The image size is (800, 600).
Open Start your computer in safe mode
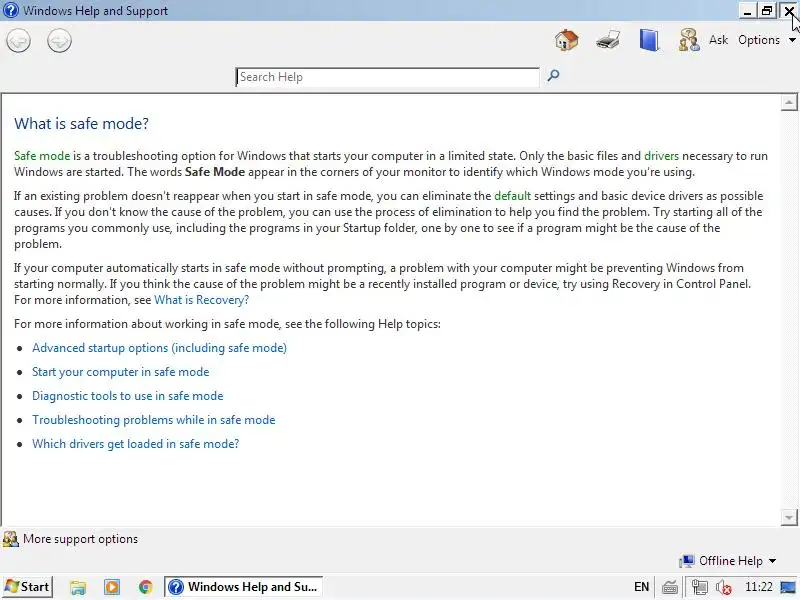[x=120, y=372]
